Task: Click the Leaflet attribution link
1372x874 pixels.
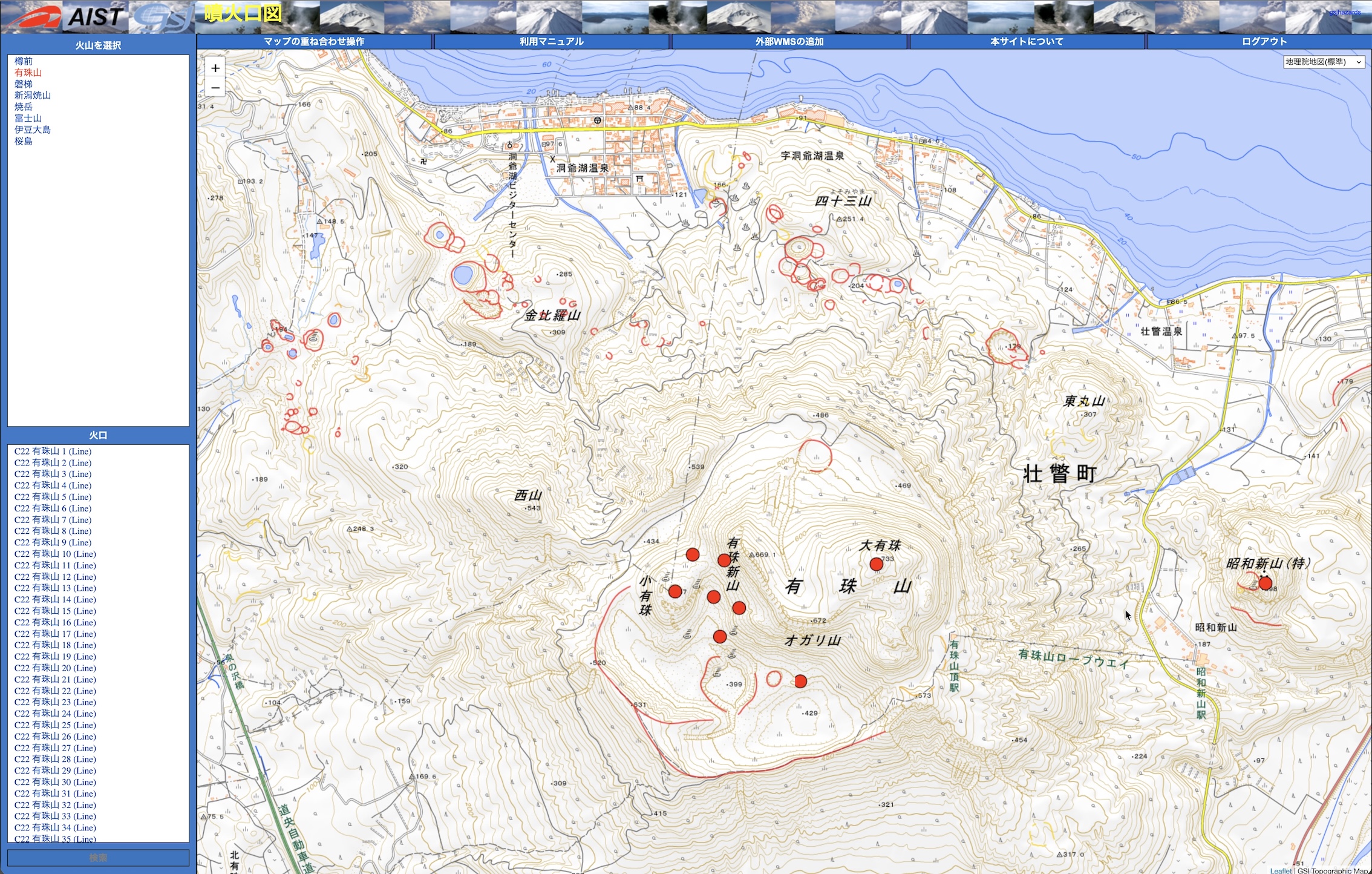Action: coord(1281,870)
